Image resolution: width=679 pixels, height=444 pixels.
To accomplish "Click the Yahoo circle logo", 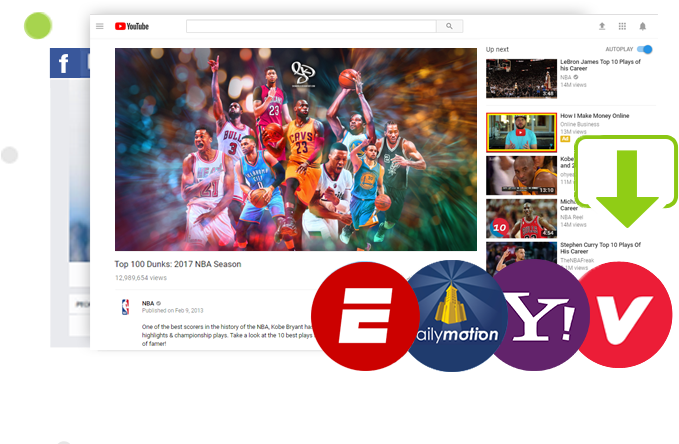I will point(537,316).
